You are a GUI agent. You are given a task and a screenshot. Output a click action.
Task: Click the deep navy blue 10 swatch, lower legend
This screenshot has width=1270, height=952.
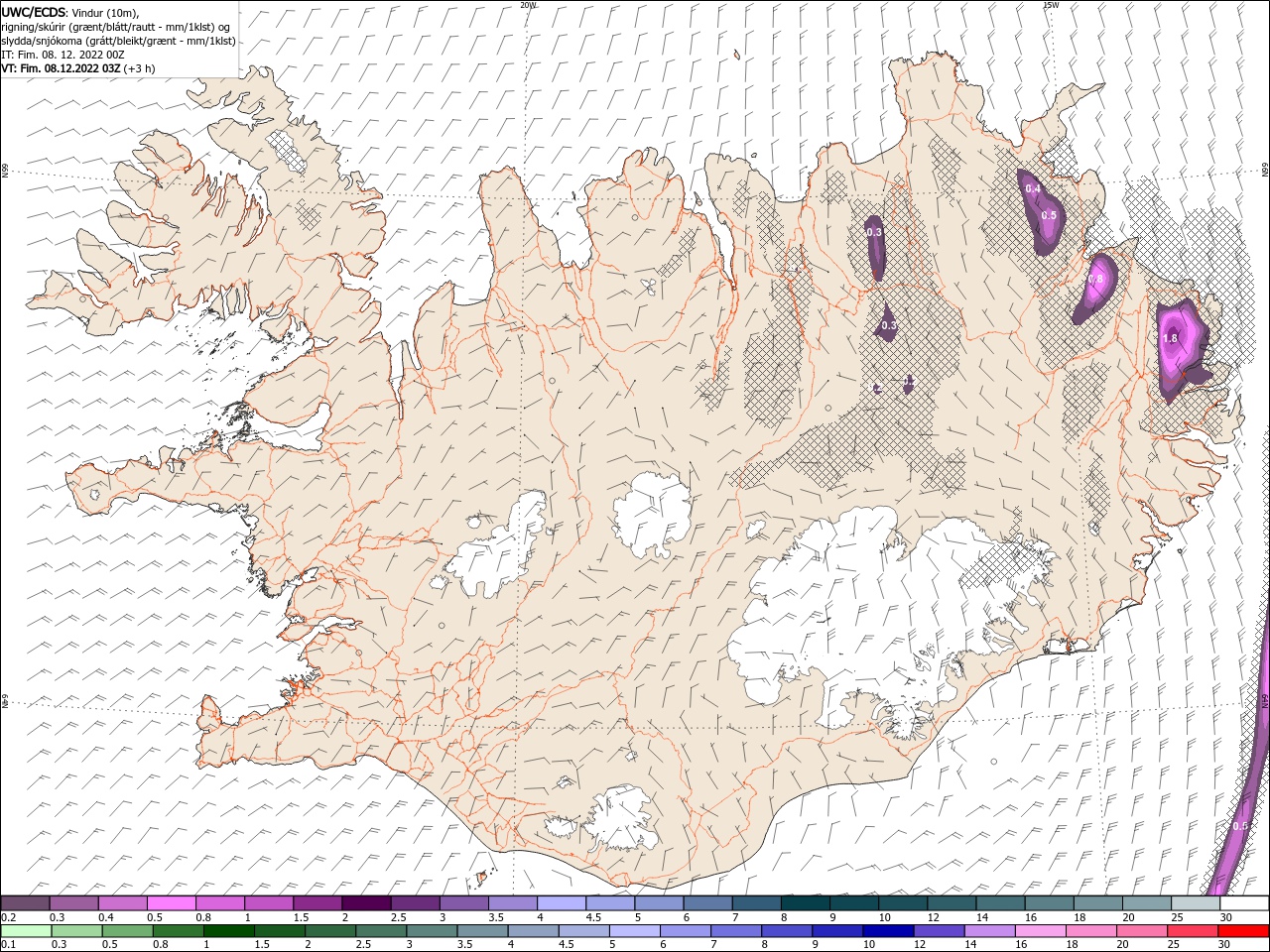point(887,930)
